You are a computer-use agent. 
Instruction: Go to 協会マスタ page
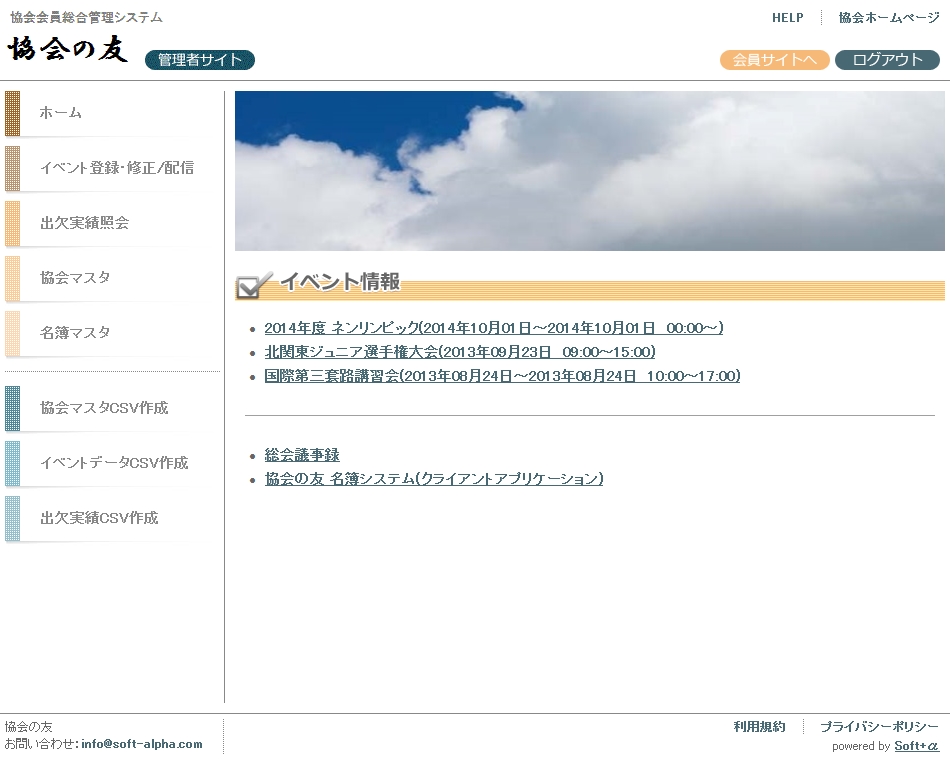[75, 278]
